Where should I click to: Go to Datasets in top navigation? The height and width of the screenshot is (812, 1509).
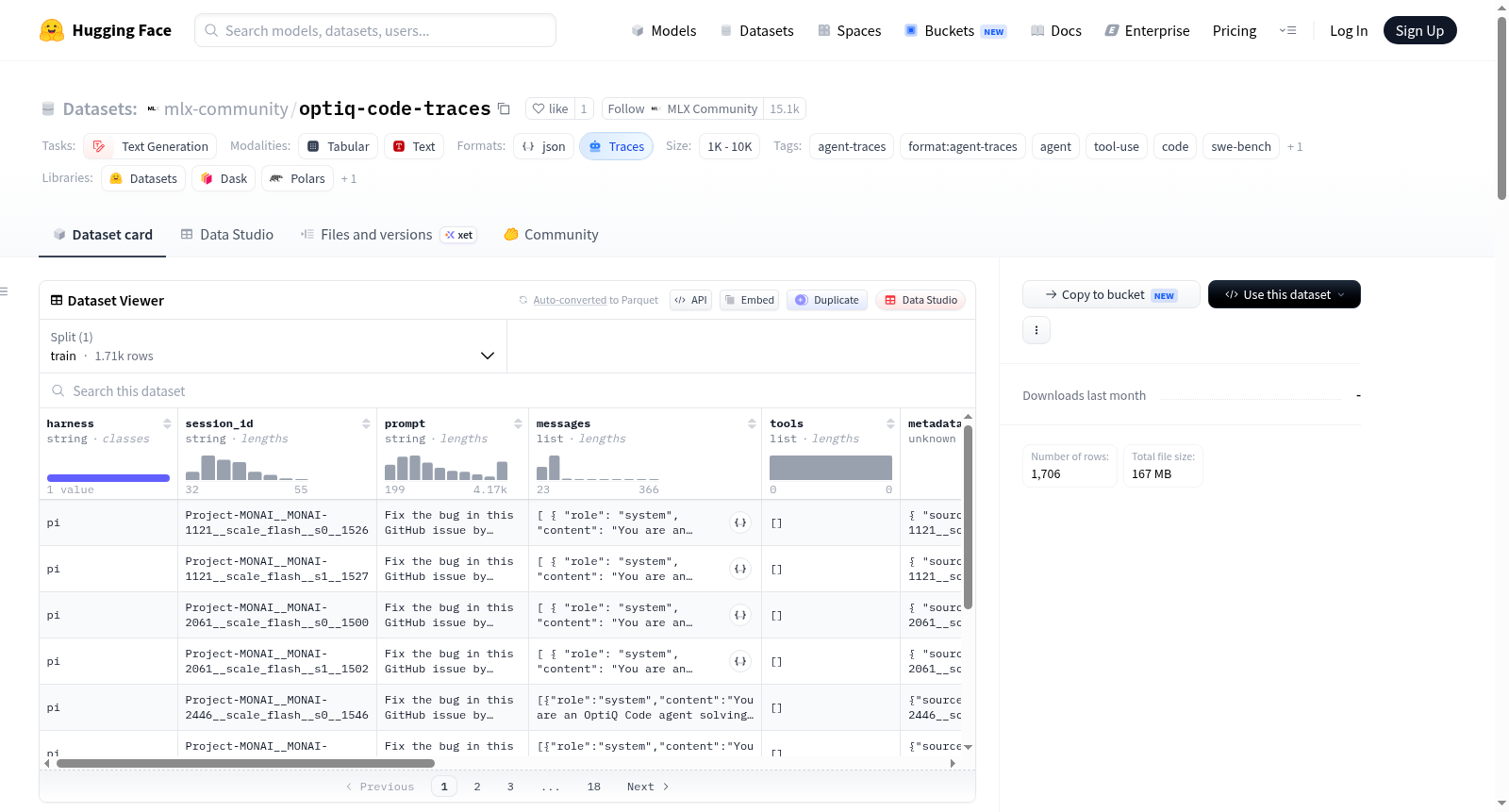coord(757,30)
